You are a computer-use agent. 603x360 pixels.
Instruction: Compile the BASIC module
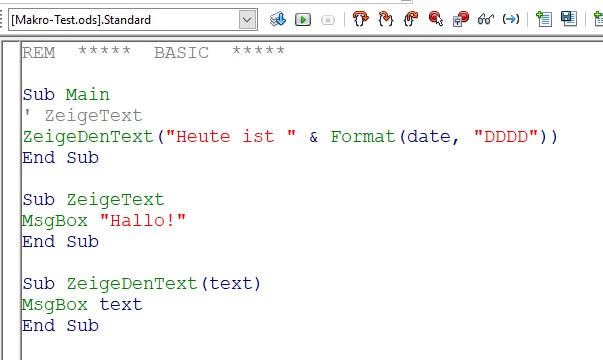point(278,19)
